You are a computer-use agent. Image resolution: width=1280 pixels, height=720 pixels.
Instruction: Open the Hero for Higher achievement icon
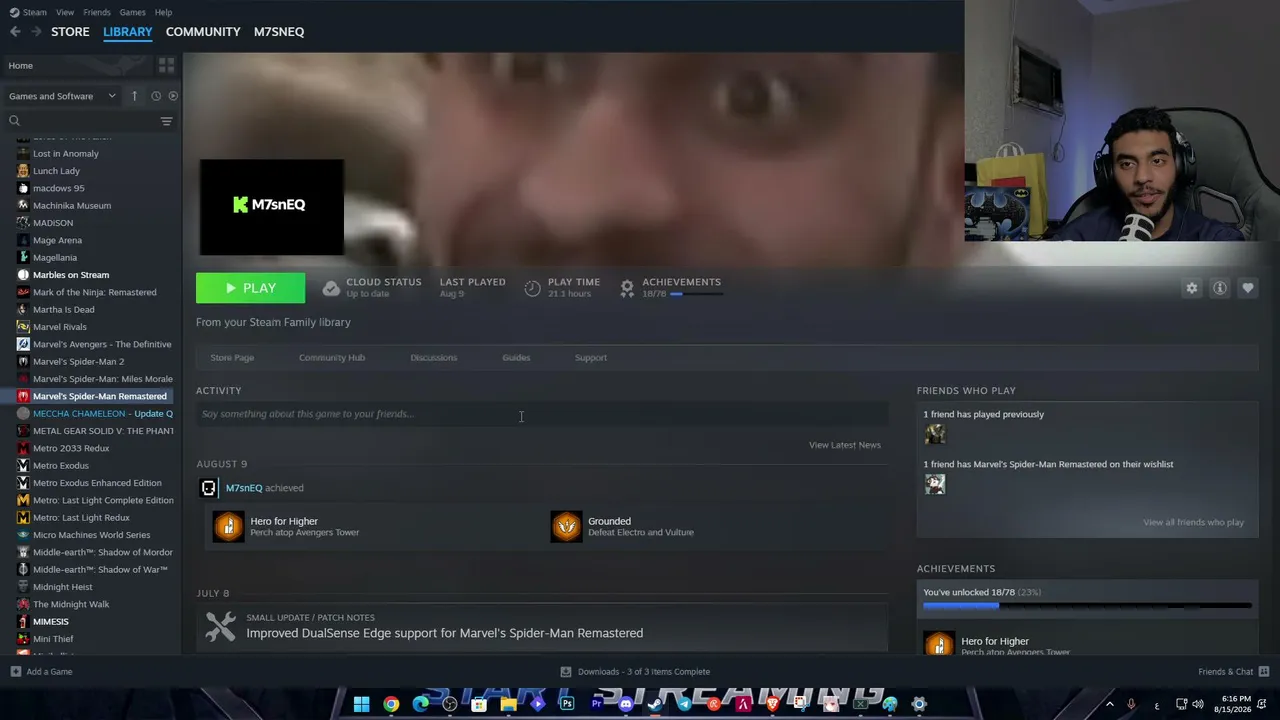point(228,526)
